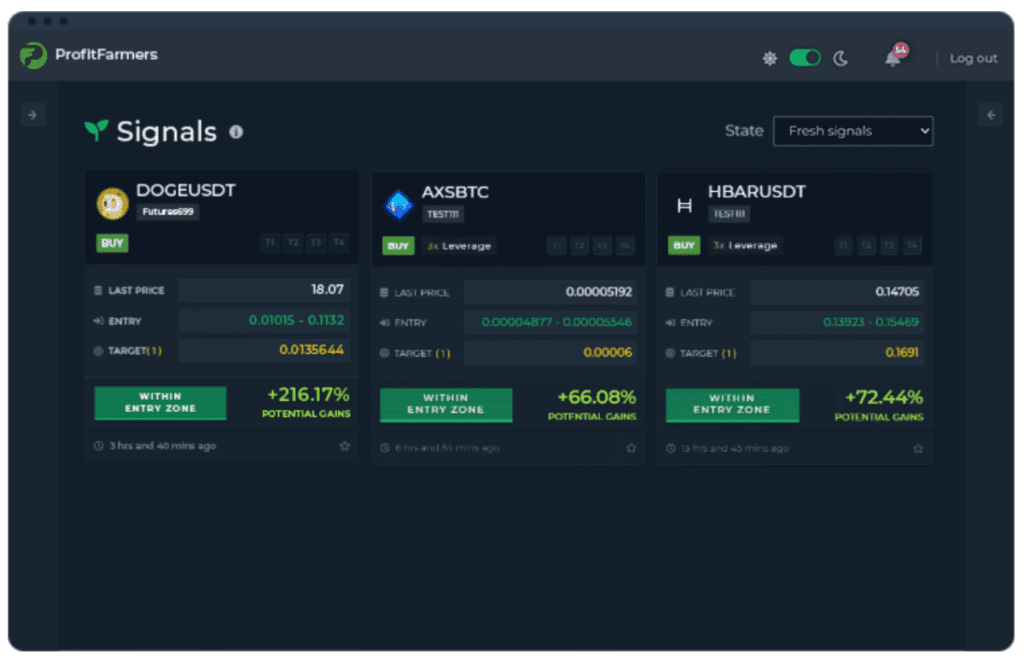Click the ProfitFarmers brand name
The height and width of the screenshot is (661, 1024).
(106, 55)
